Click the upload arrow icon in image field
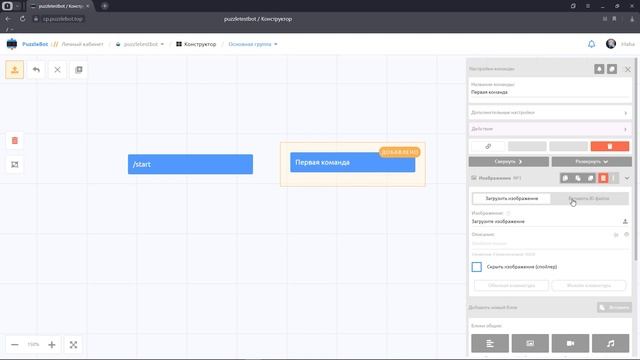Viewport: 640px width, 360px height. [625, 221]
